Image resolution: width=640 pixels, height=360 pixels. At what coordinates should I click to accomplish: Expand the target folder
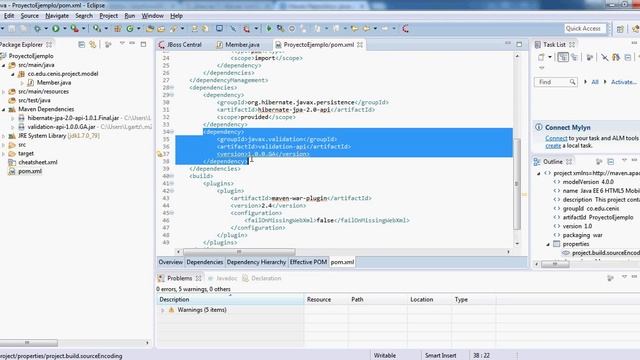coord(4,154)
